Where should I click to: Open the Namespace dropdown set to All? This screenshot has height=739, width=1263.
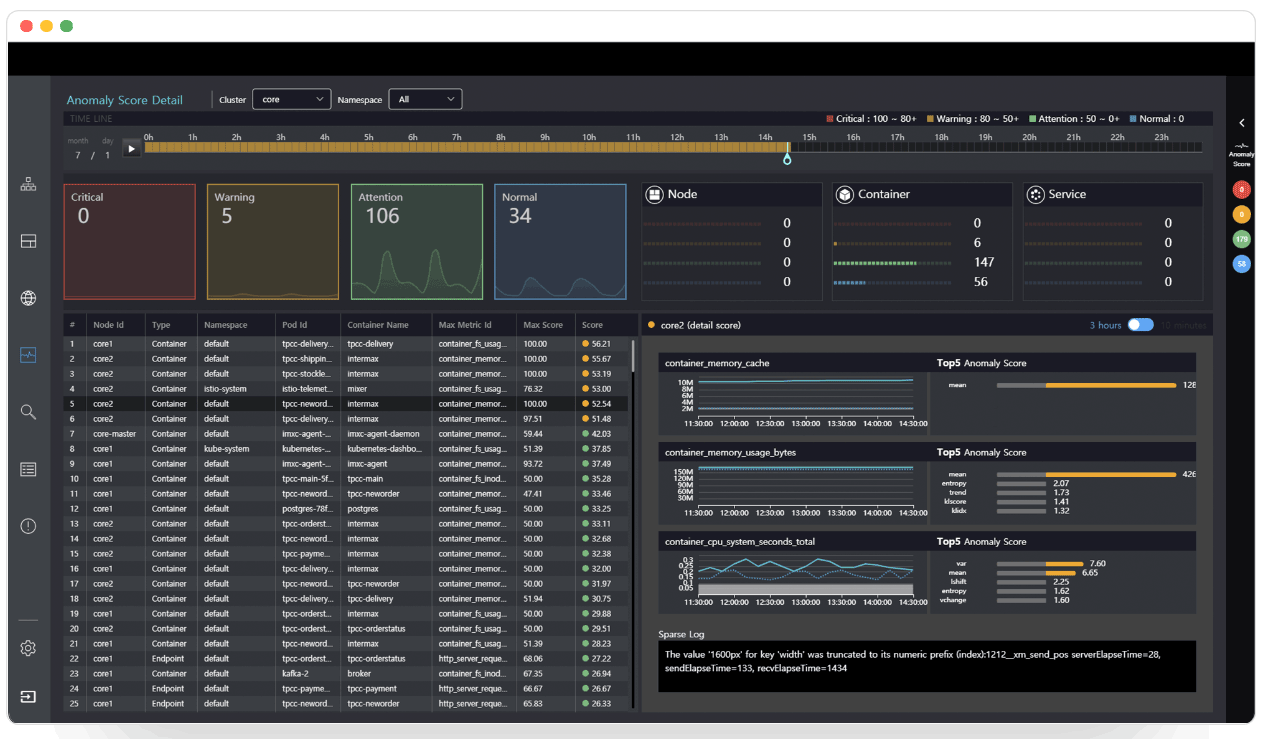point(425,100)
